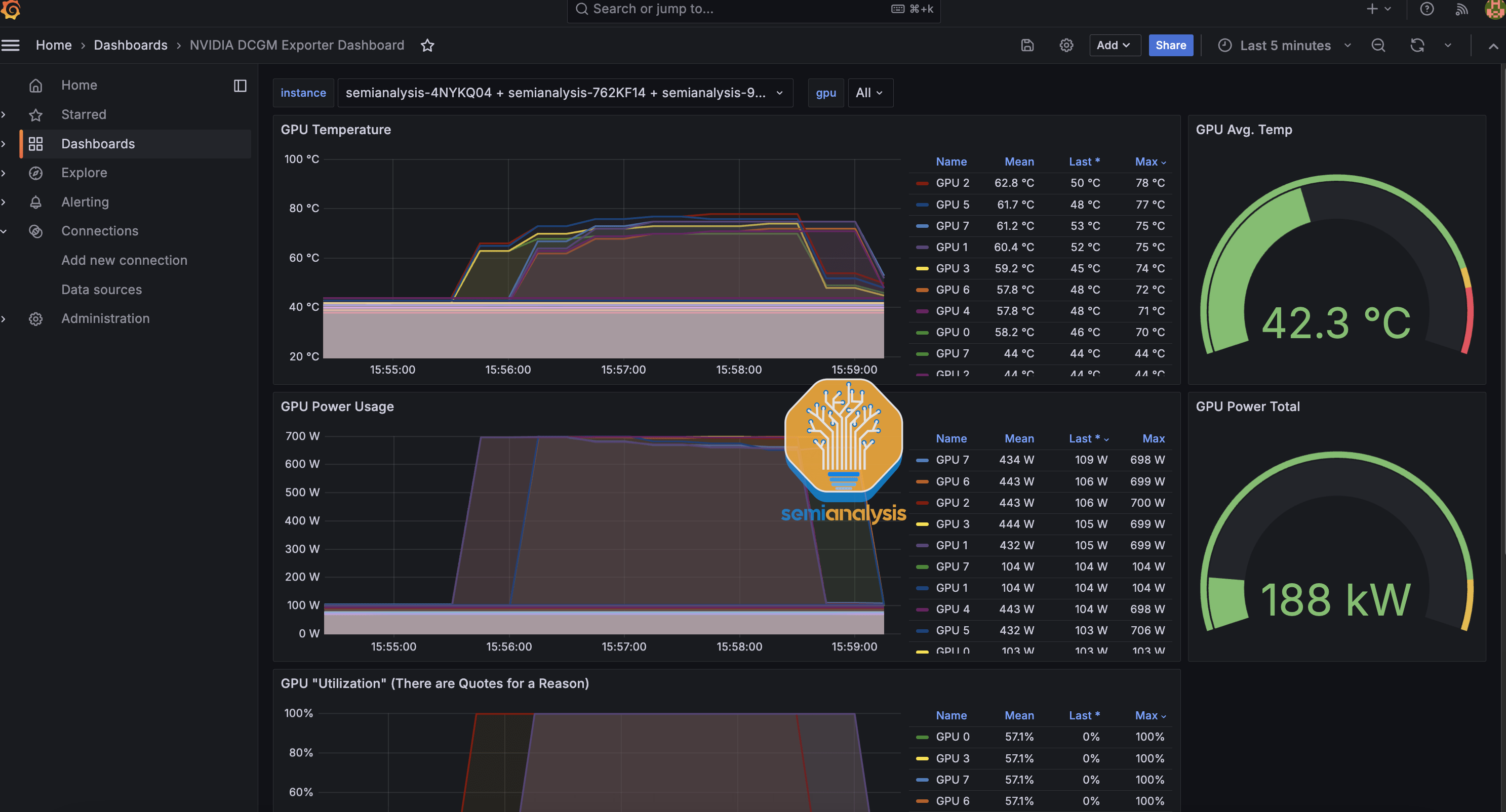Open the news feed RSS icon
1506x812 pixels.
(x=1461, y=9)
